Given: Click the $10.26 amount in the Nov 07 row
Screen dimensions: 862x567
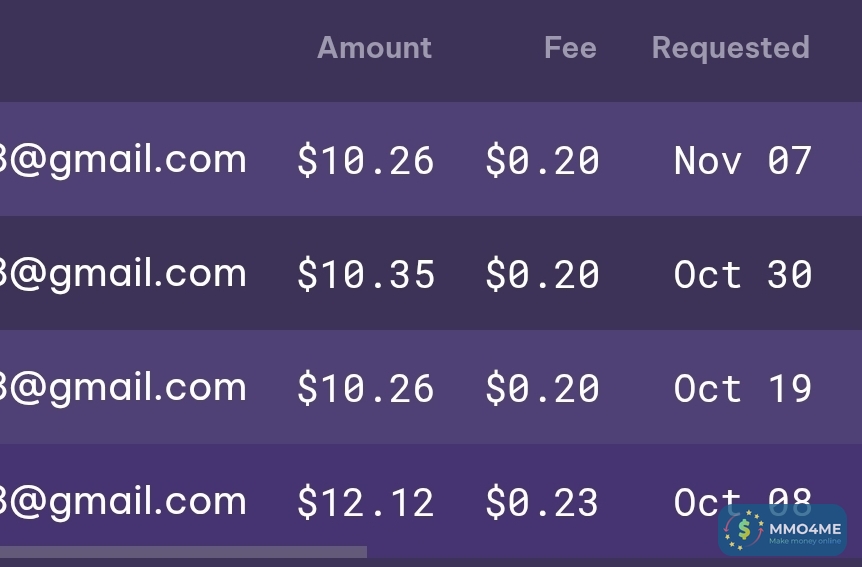Looking at the screenshot, I should point(365,161).
